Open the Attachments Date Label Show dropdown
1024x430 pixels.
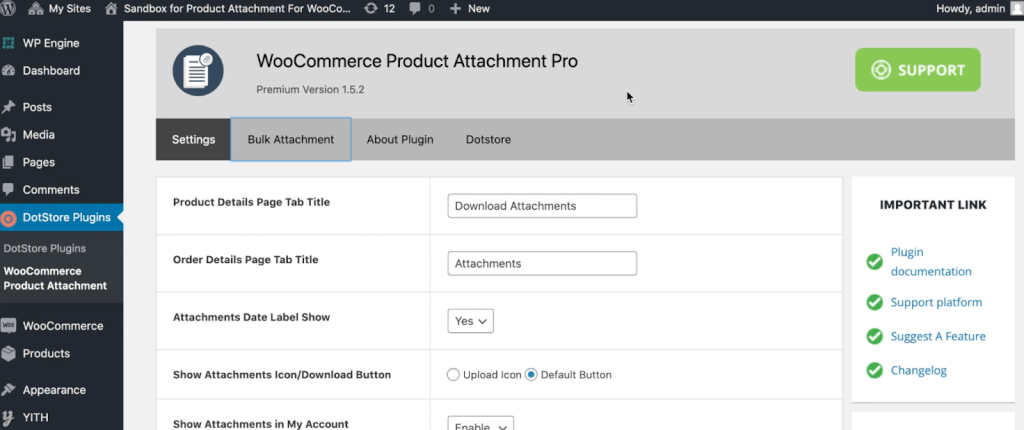[470, 321]
